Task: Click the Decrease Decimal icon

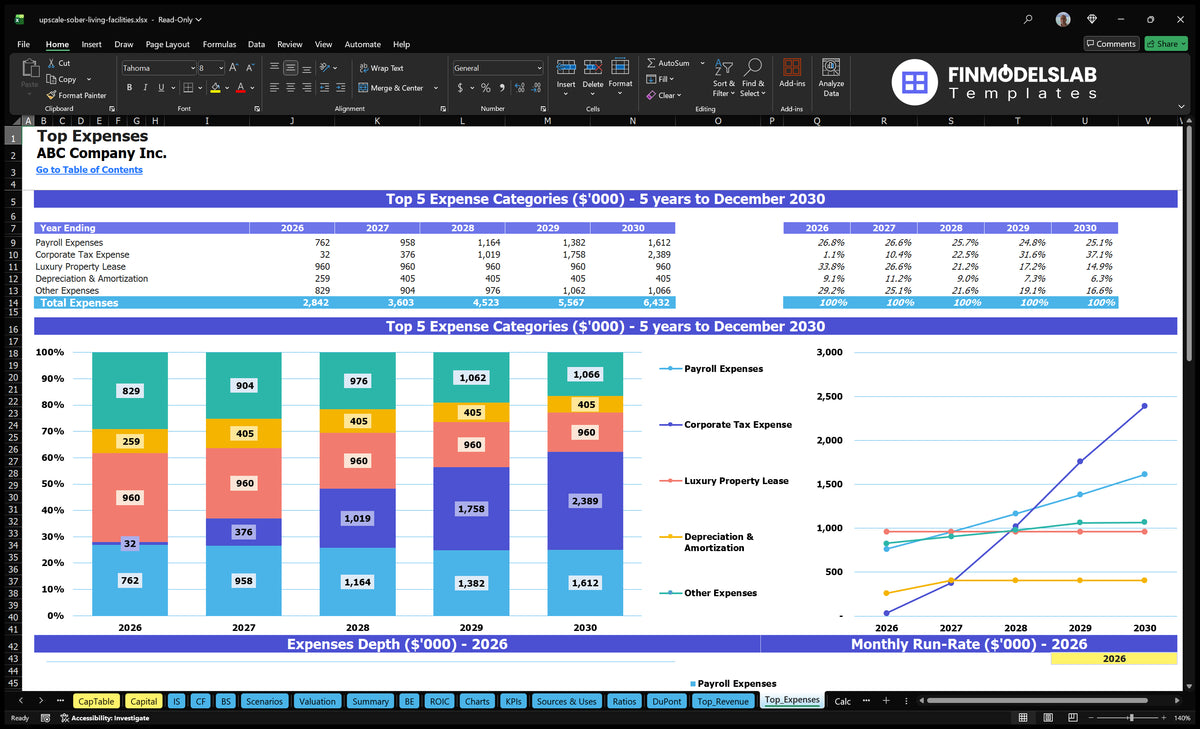Action: [x=535, y=88]
